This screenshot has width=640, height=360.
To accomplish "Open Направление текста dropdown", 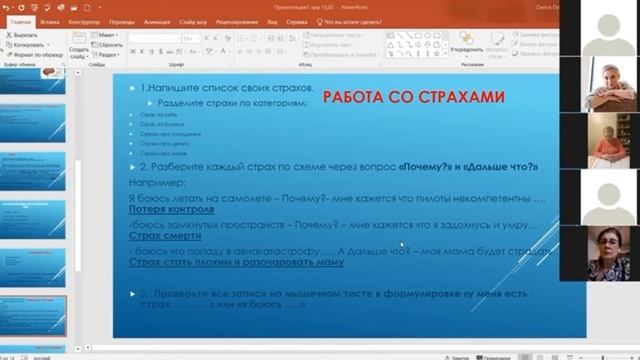I will point(335,35).
